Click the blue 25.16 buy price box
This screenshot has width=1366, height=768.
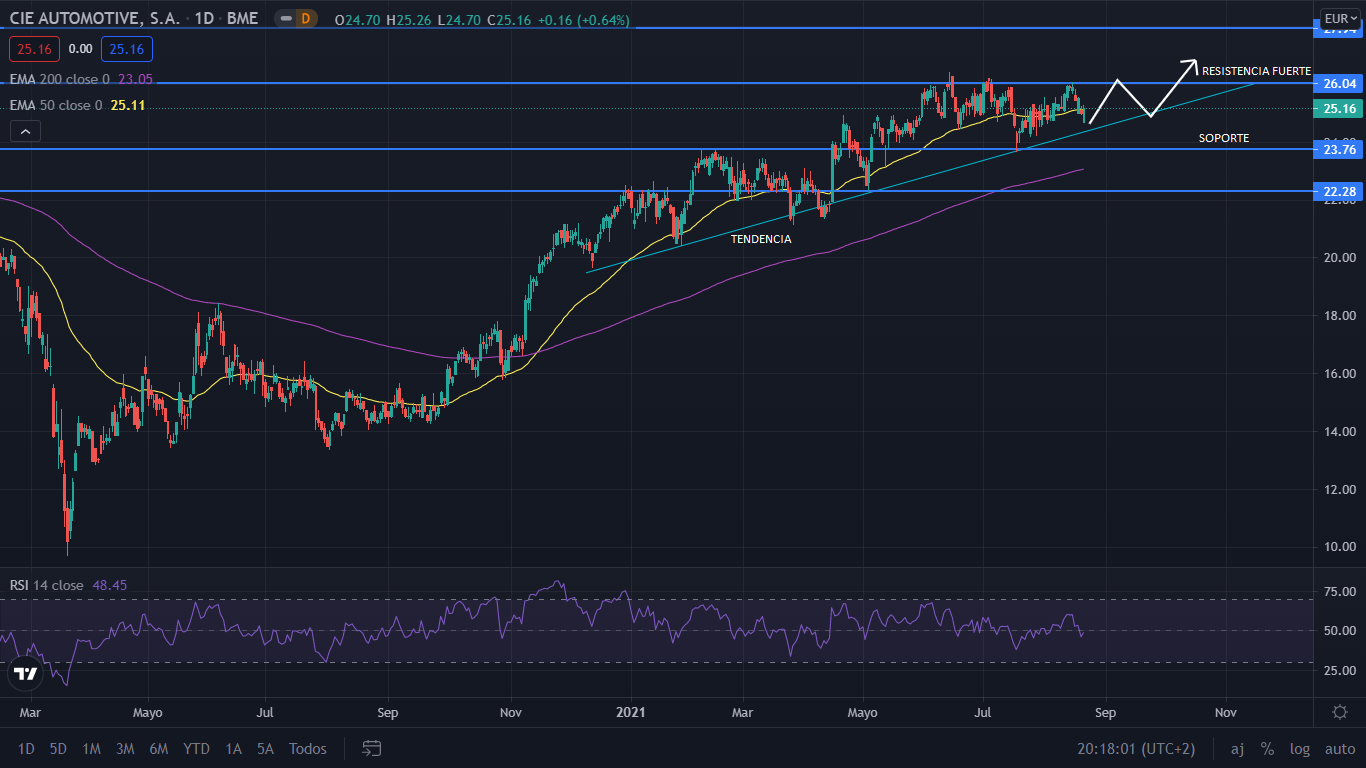click(x=127, y=48)
